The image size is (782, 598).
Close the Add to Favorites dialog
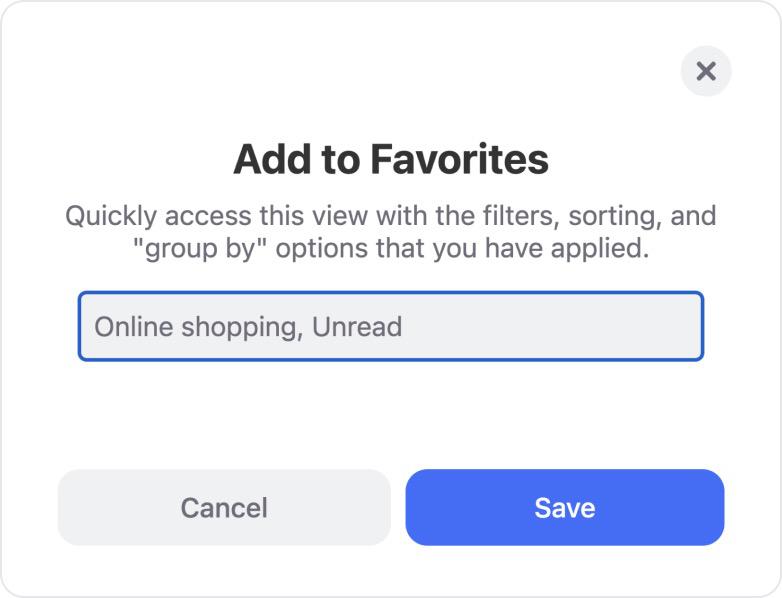[x=706, y=71]
